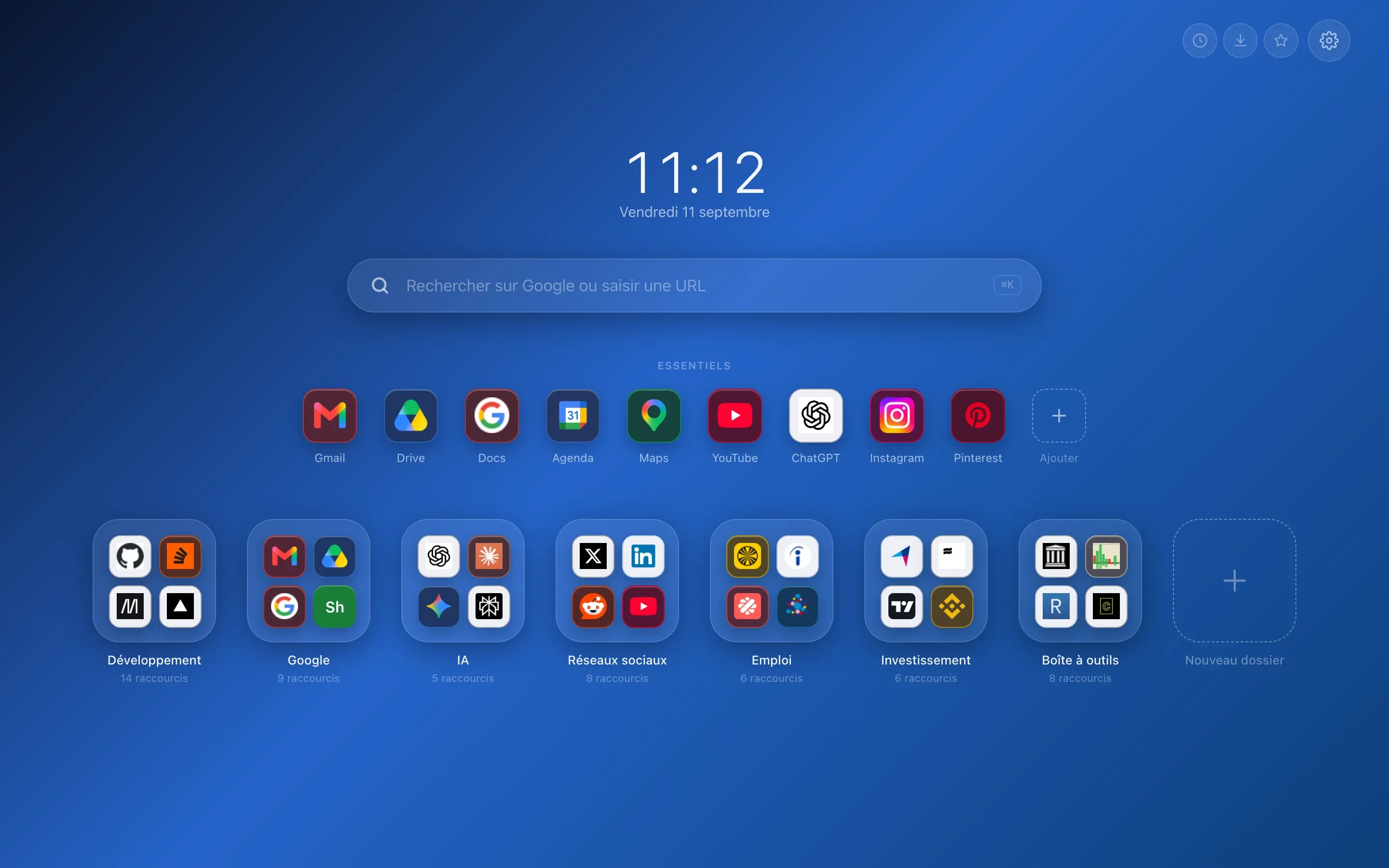Open YouTube in the Réseaux sociaux folder

(x=643, y=606)
